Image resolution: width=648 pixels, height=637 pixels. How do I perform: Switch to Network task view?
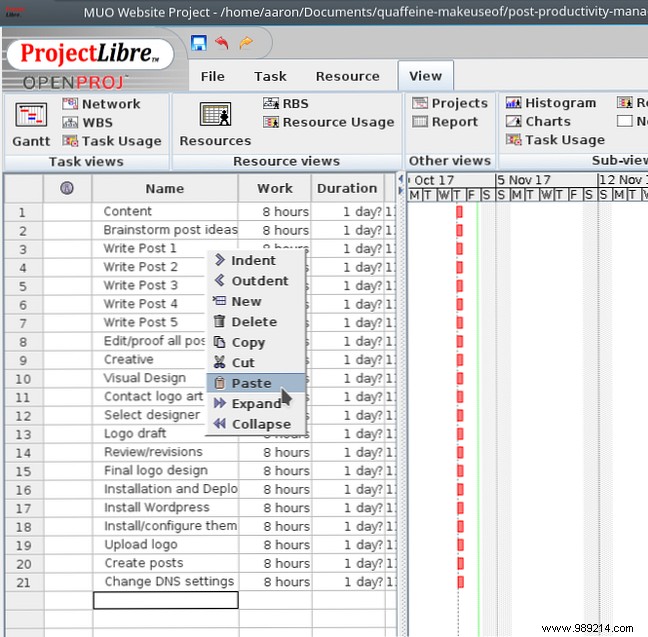tap(101, 104)
